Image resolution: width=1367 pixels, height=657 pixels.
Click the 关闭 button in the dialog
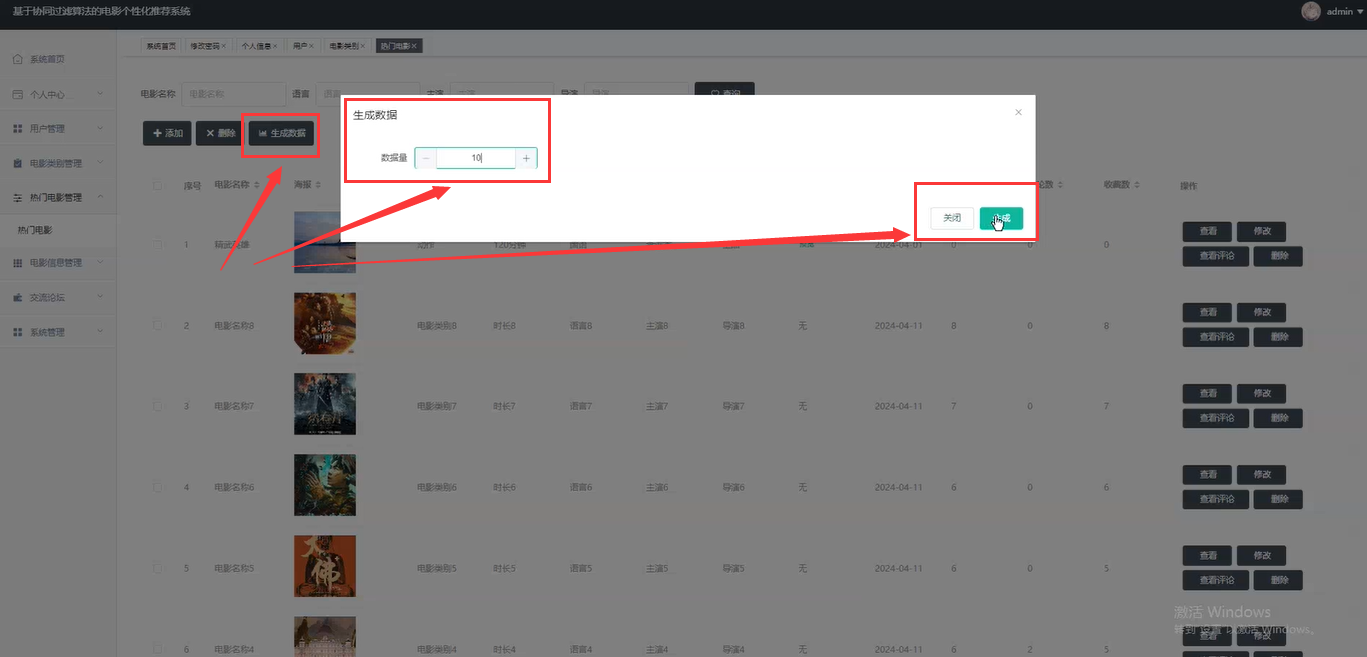pos(952,218)
